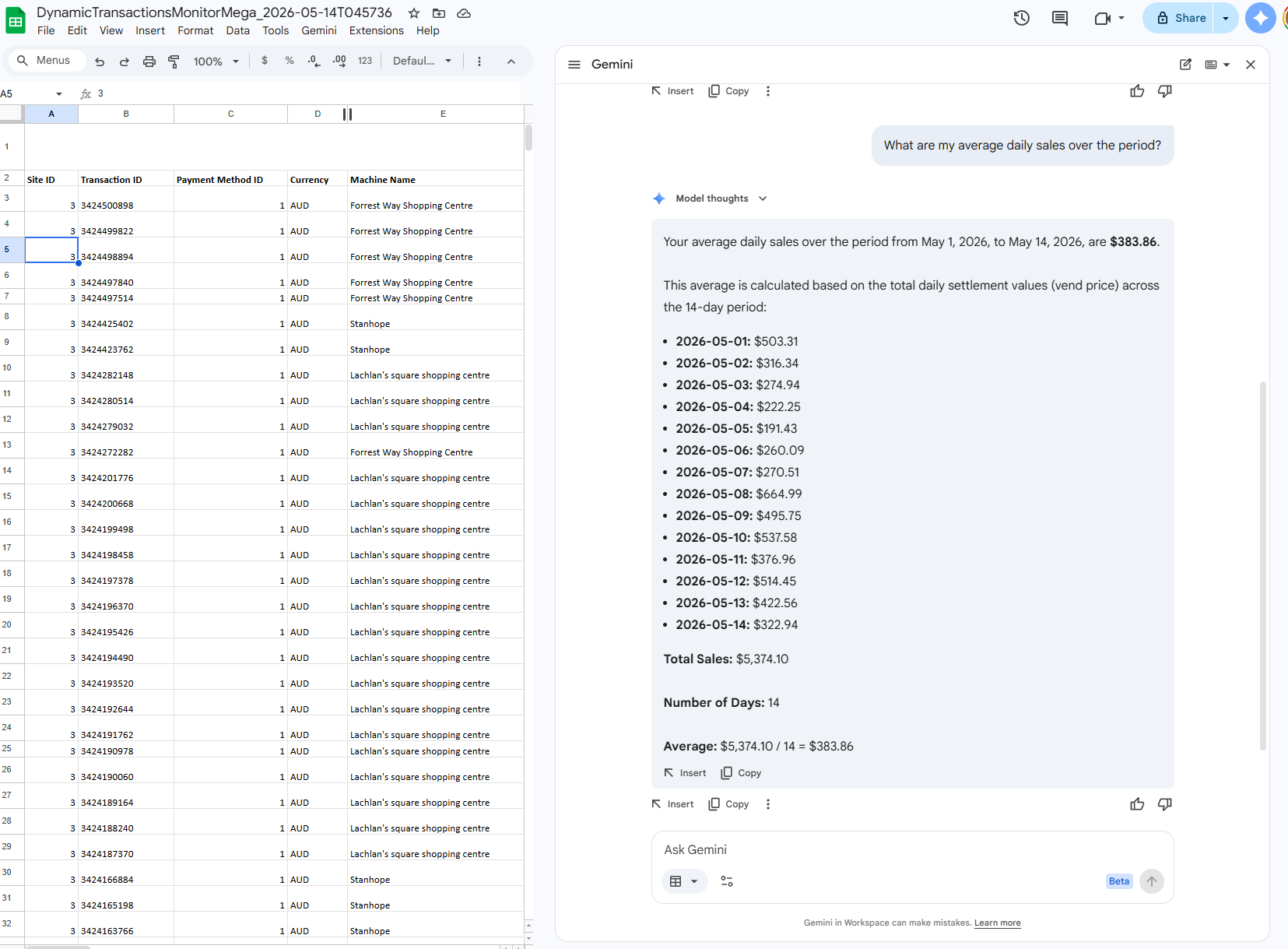The height and width of the screenshot is (949, 1288).
Task: Start a video call with camera icon
Action: point(1102,18)
